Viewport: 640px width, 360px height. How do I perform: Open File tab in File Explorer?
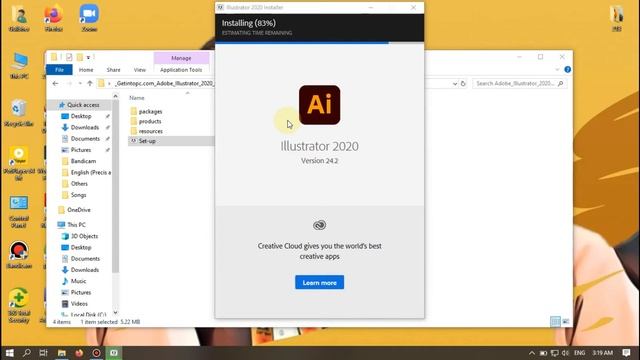pos(59,70)
